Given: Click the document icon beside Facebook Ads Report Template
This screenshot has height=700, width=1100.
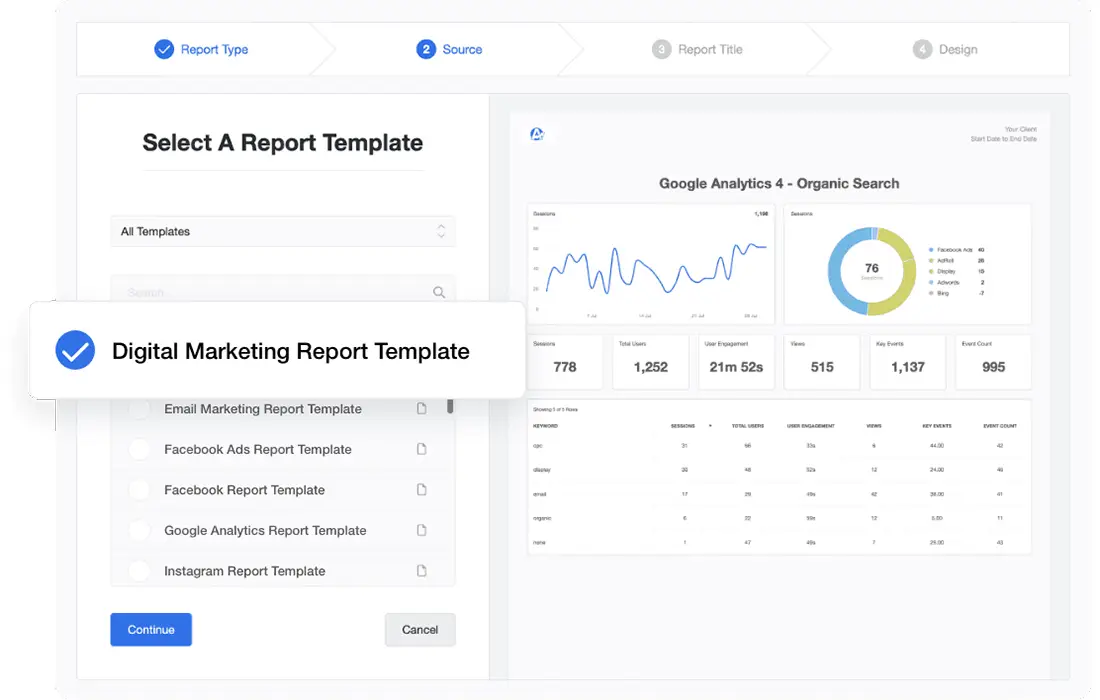Looking at the screenshot, I should click(421, 449).
